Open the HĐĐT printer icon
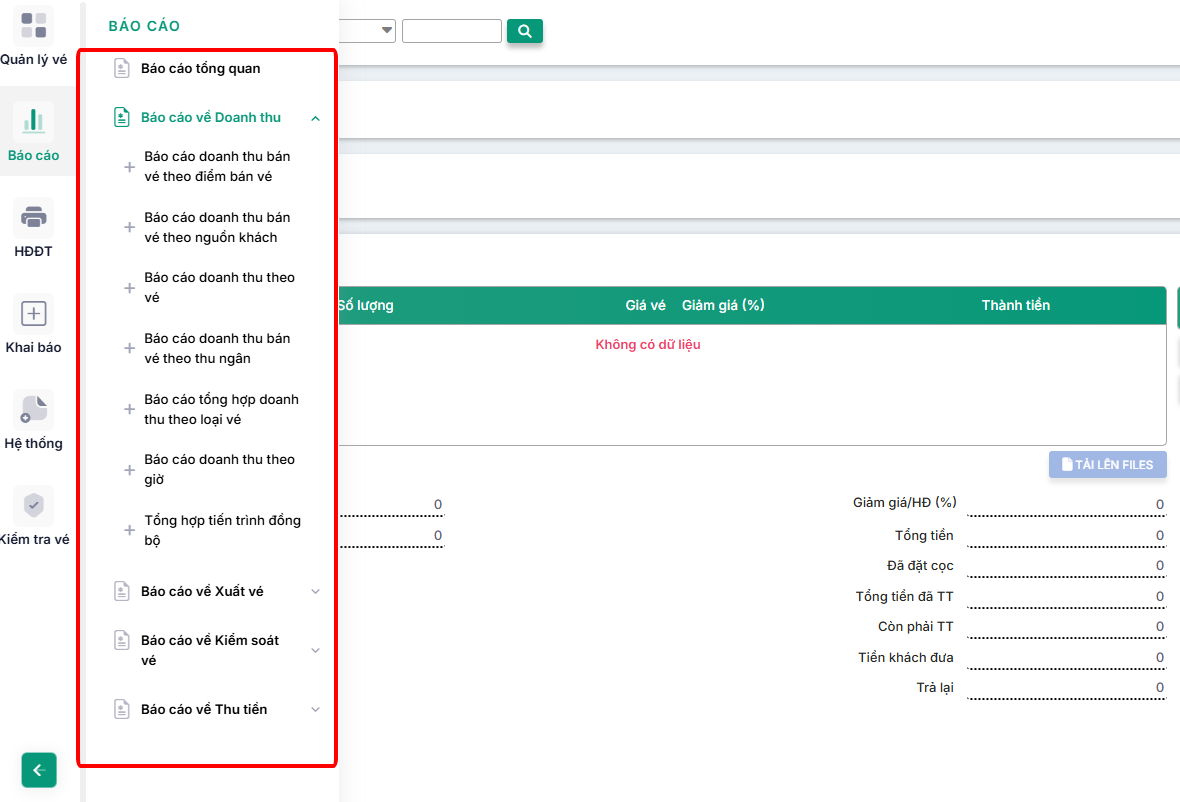1180x802 pixels. tap(34, 217)
